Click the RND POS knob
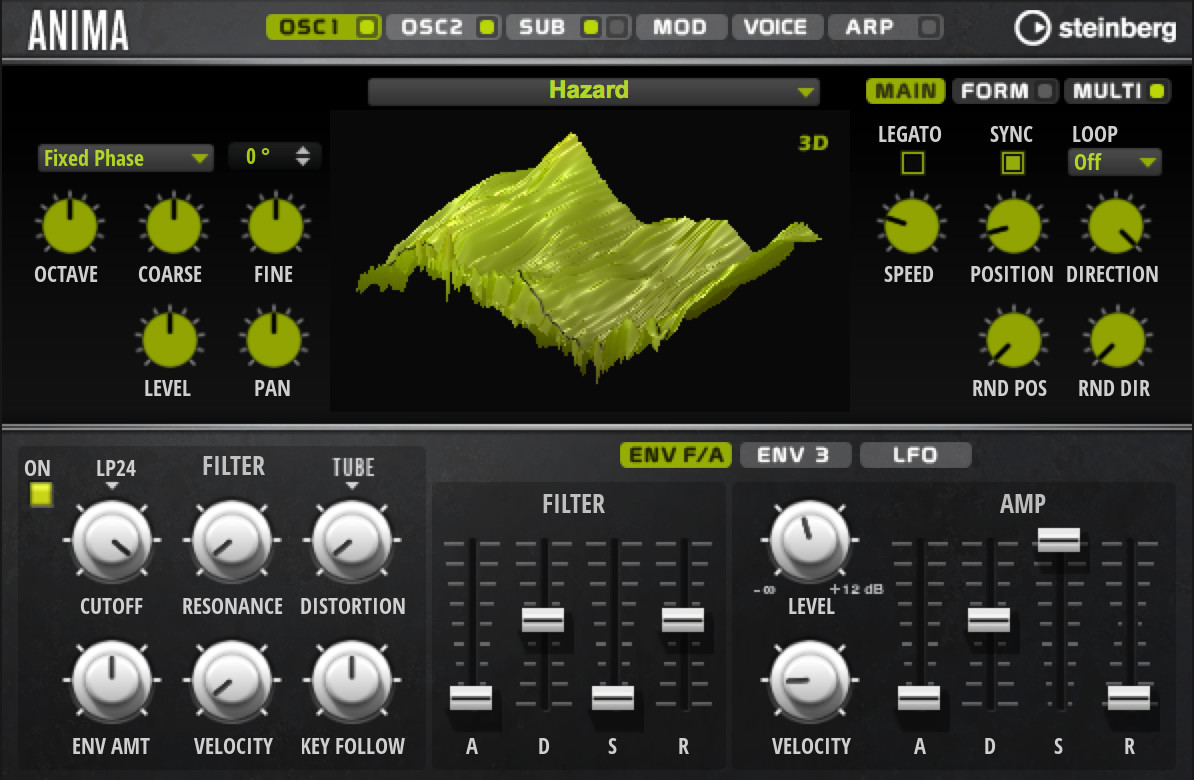1194x780 pixels. tap(1014, 340)
